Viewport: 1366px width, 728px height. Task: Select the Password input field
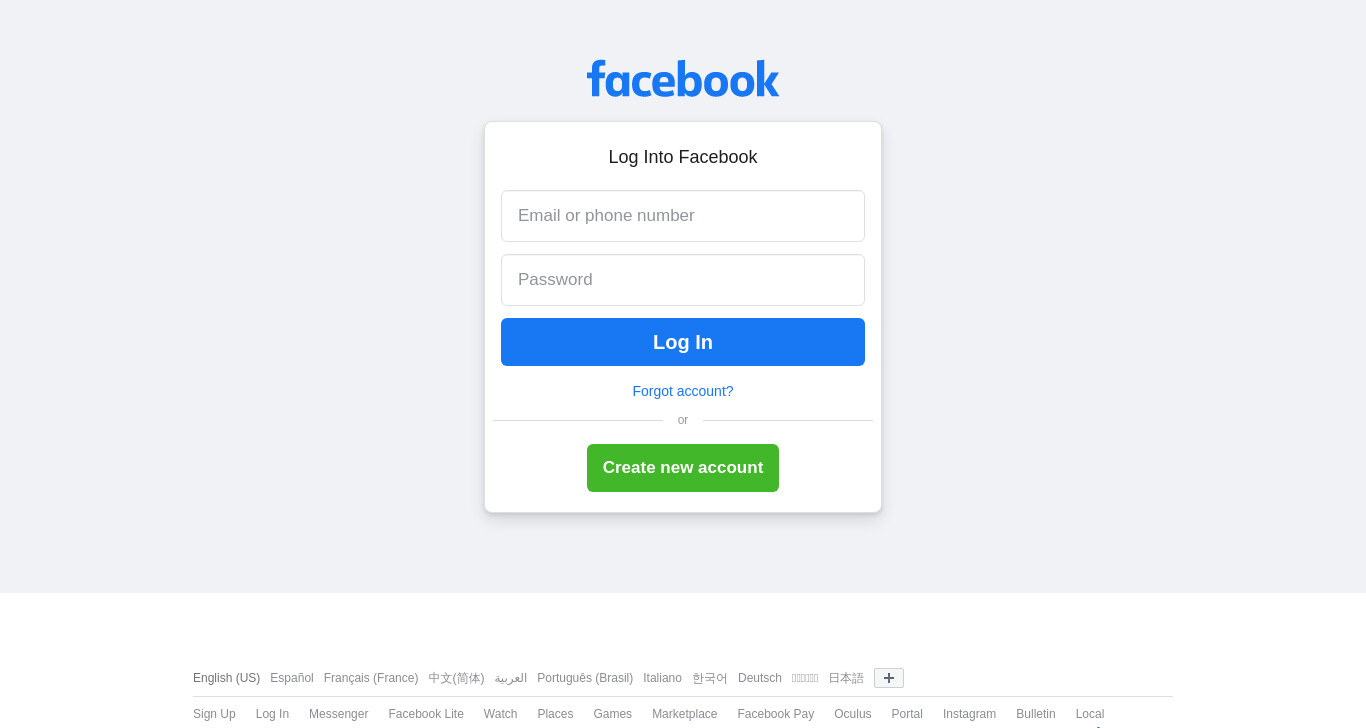683,280
